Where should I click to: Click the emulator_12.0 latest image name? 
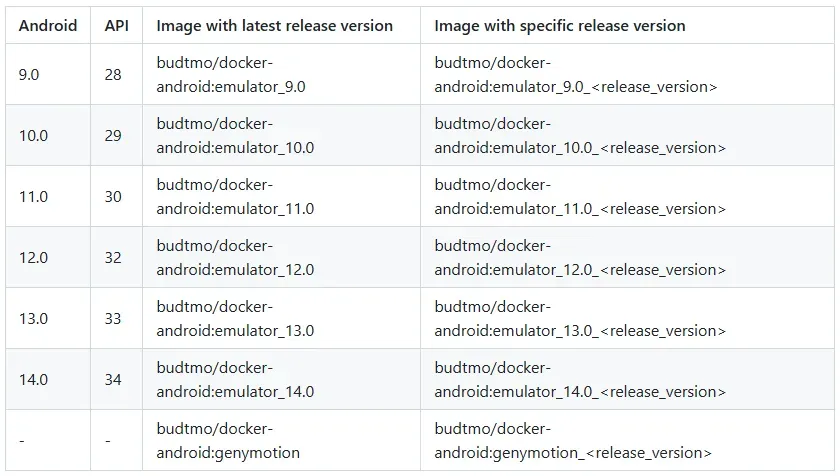coord(235,258)
